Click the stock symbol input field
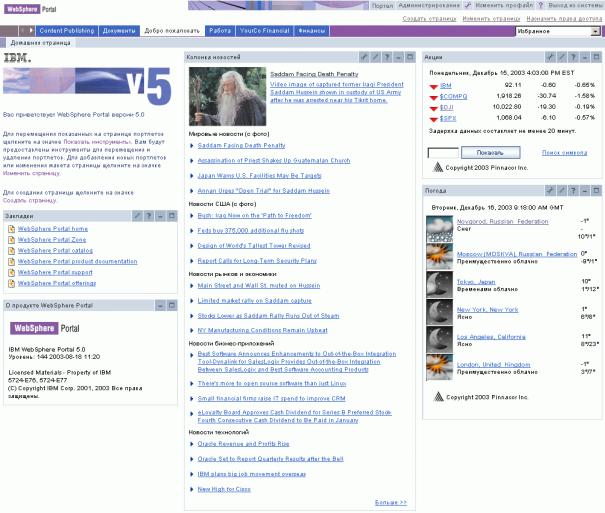Viewport: 605px width, 513px height. click(443, 153)
